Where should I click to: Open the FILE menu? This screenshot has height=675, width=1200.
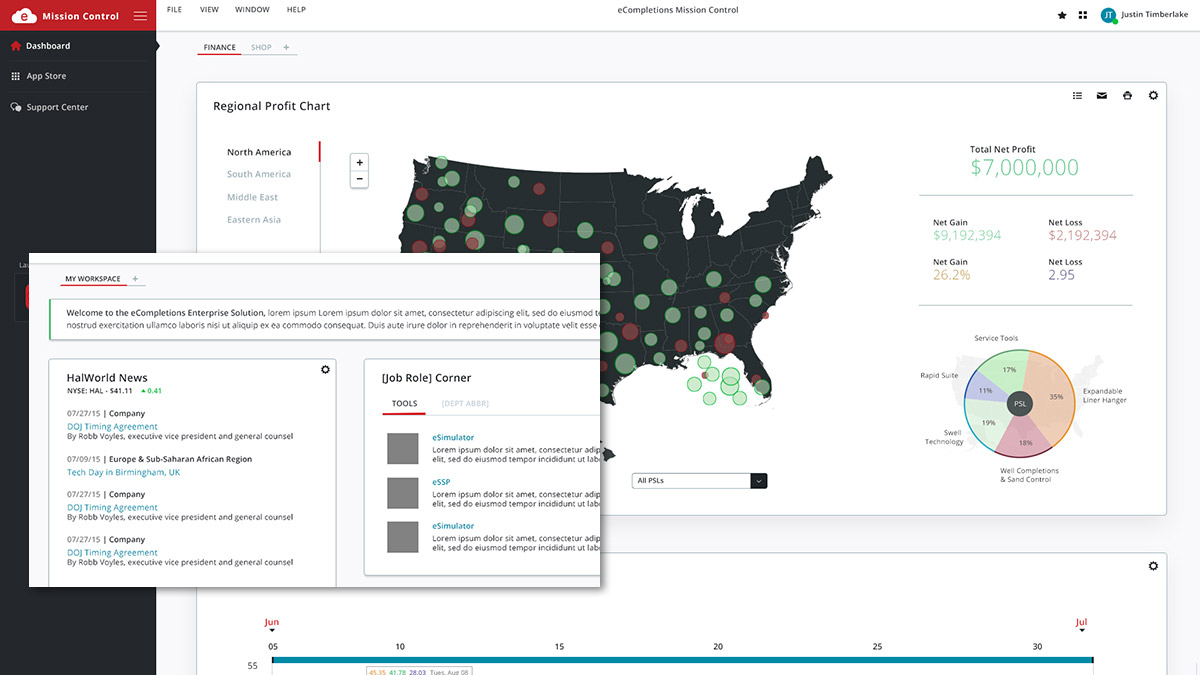click(174, 10)
